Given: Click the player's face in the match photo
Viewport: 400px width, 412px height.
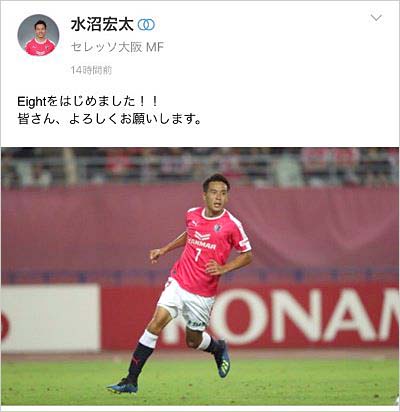Looking at the screenshot, I should pos(215,195).
